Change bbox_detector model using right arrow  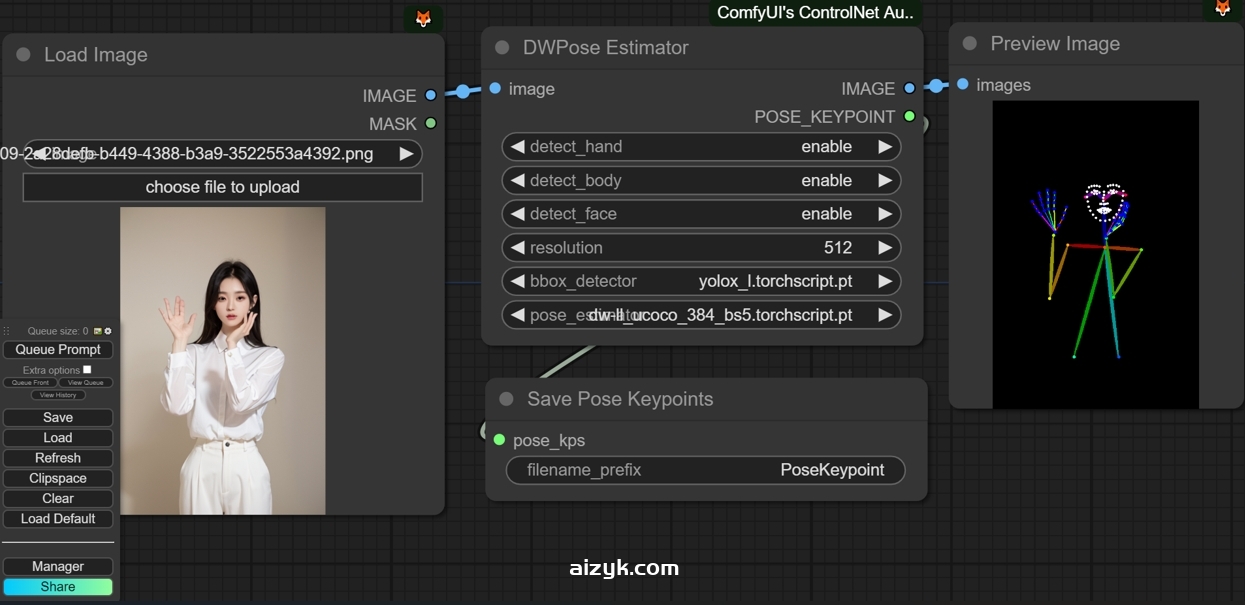[885, 281]
